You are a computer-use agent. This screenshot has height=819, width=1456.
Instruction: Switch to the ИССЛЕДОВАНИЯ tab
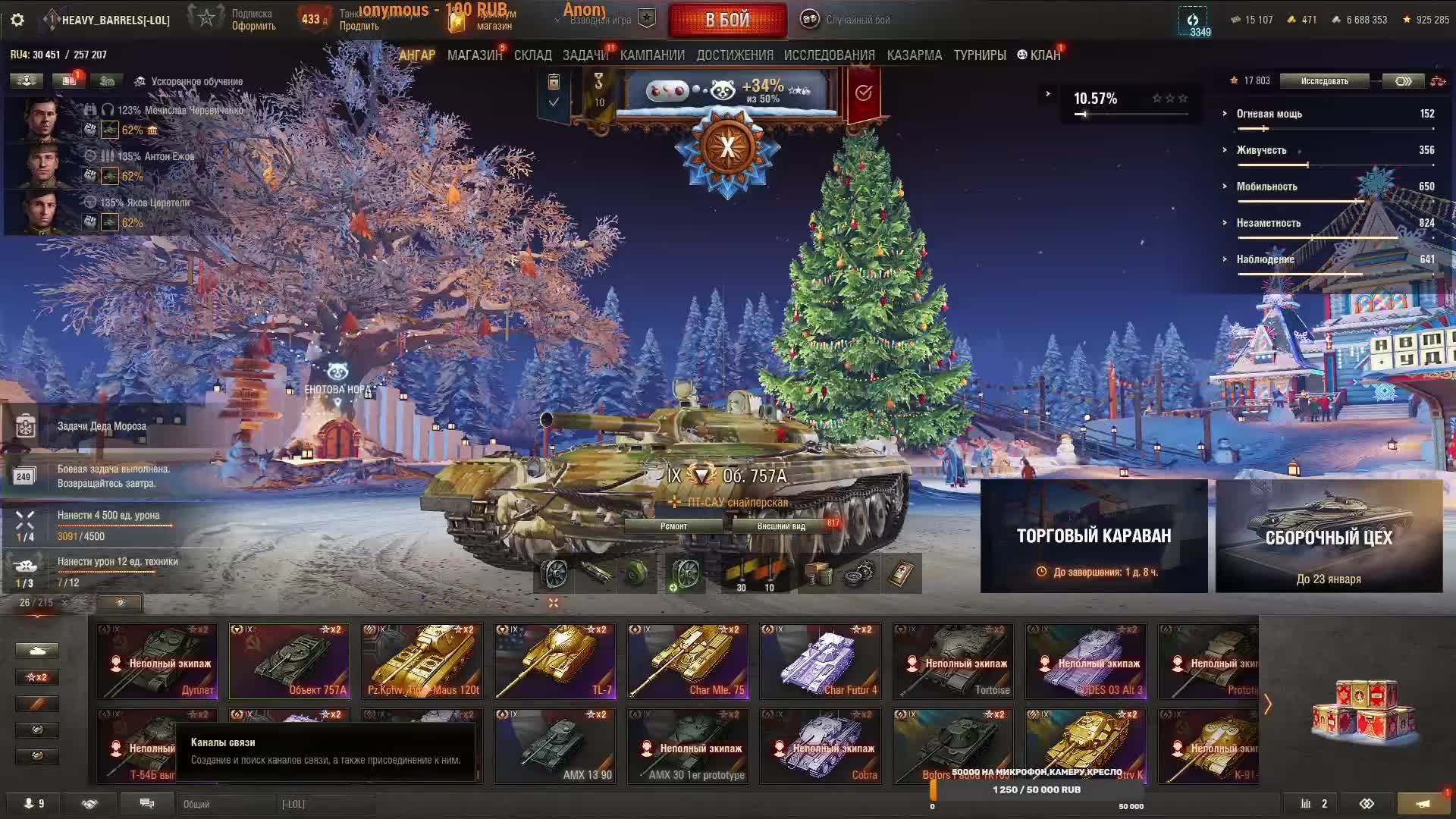pos(829,55)
